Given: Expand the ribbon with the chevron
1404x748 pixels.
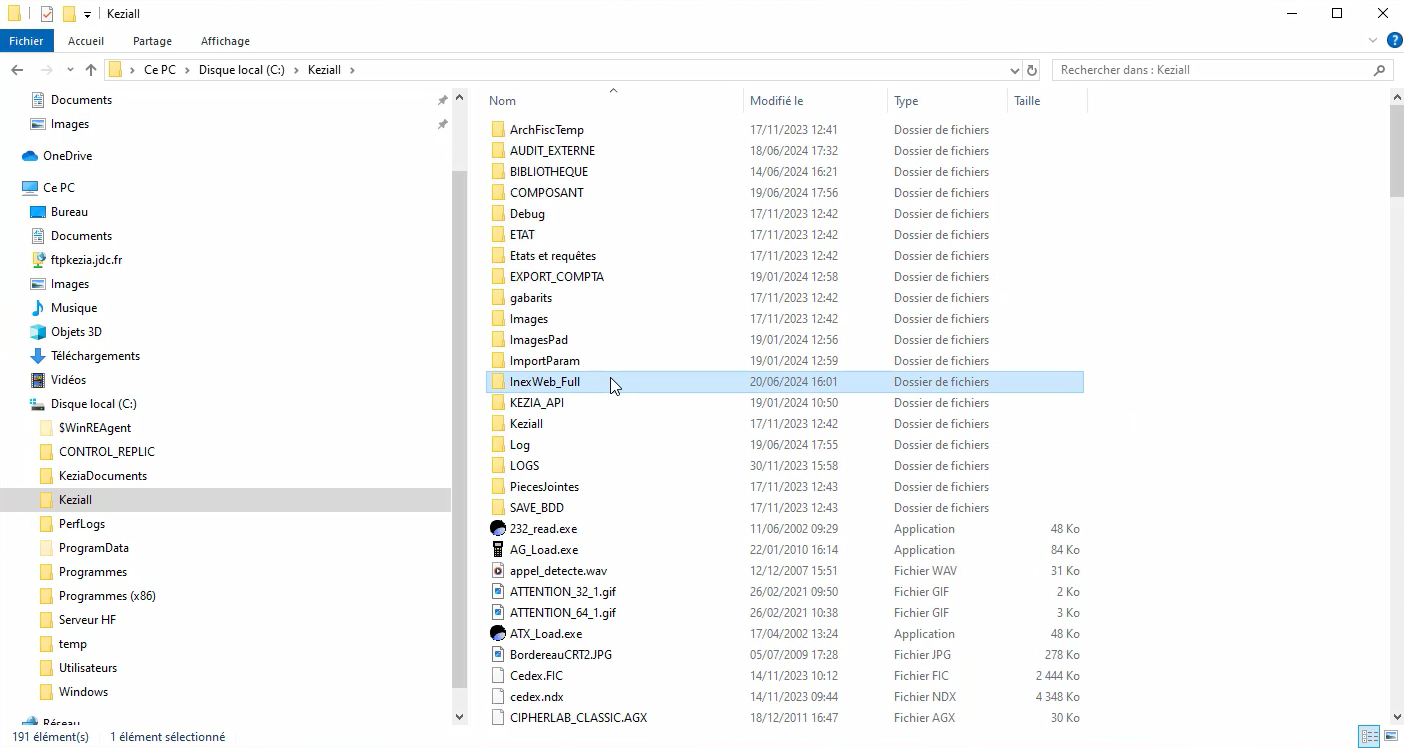Looking at the screenshot, I should tap(1373, 41).
